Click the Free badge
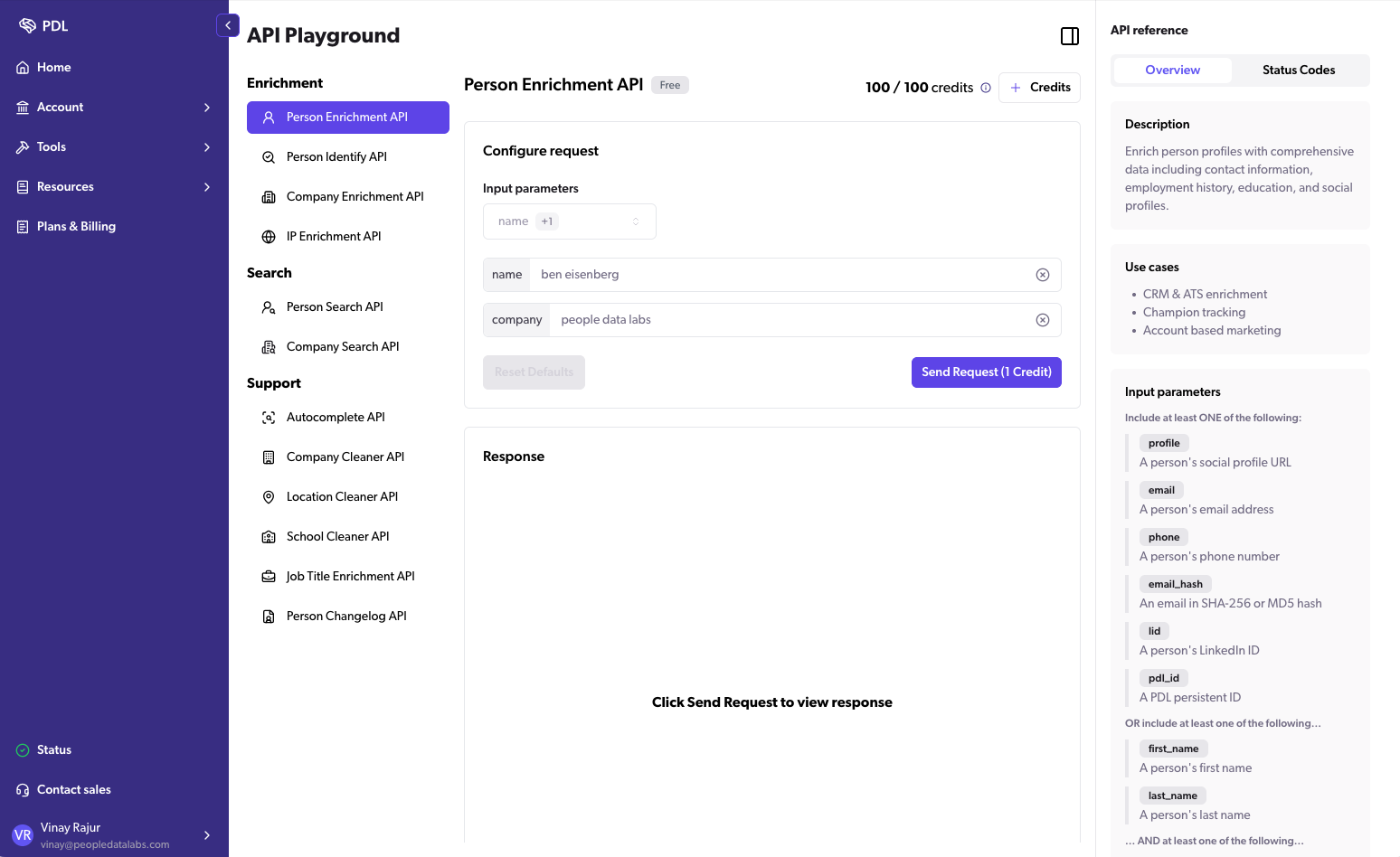1400x857 pixels. tap(670, 85)
